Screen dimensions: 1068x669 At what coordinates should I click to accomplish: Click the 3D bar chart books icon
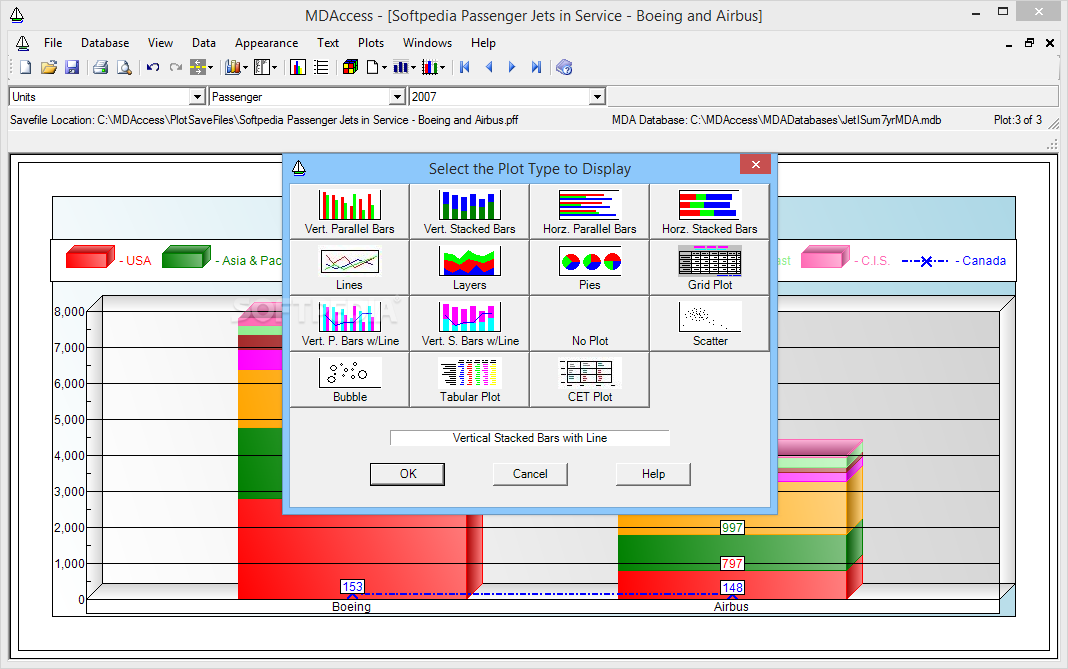point(233,67)
